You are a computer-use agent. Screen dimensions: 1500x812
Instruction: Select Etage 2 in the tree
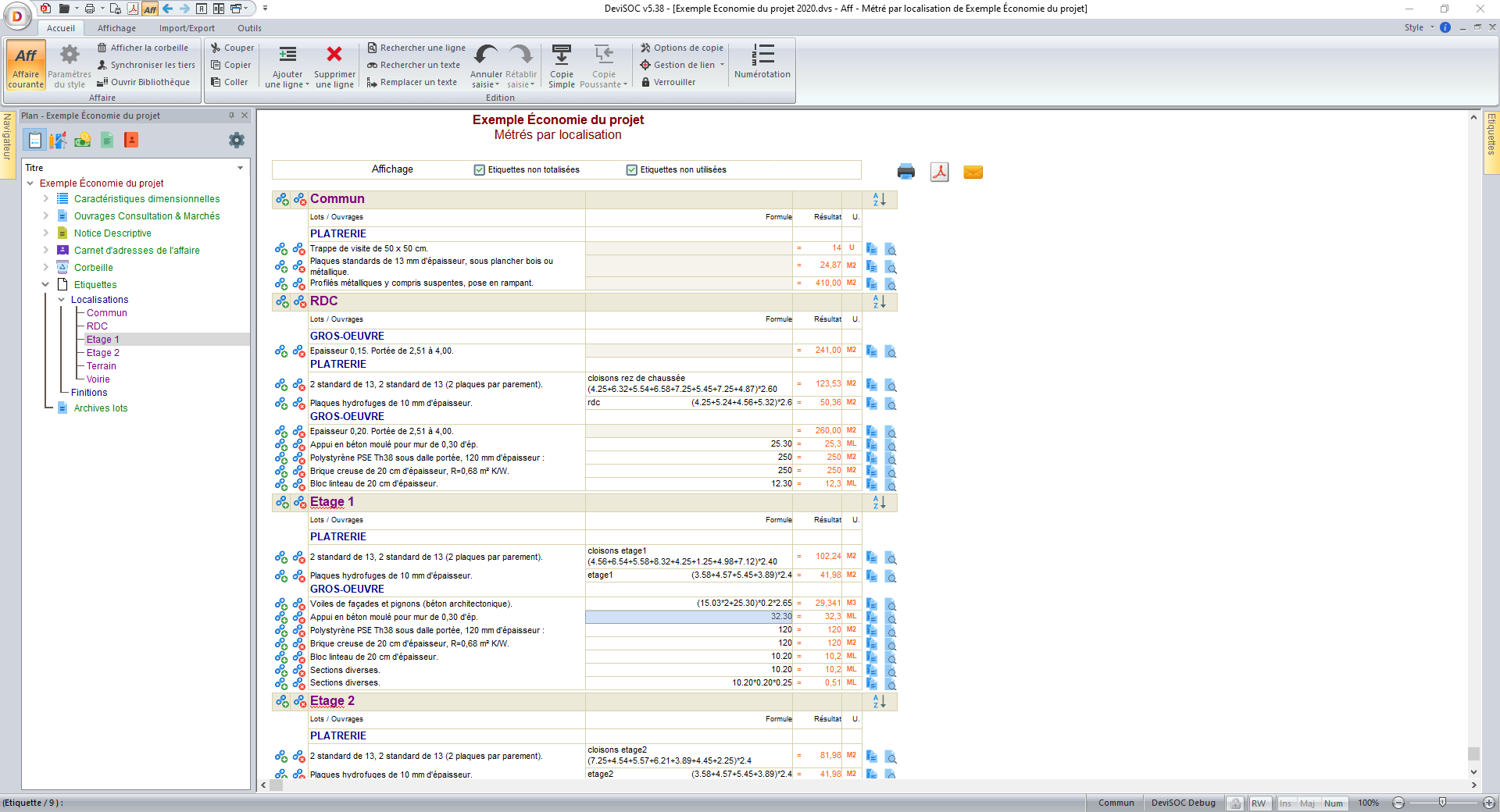click(x=103, y=353)
